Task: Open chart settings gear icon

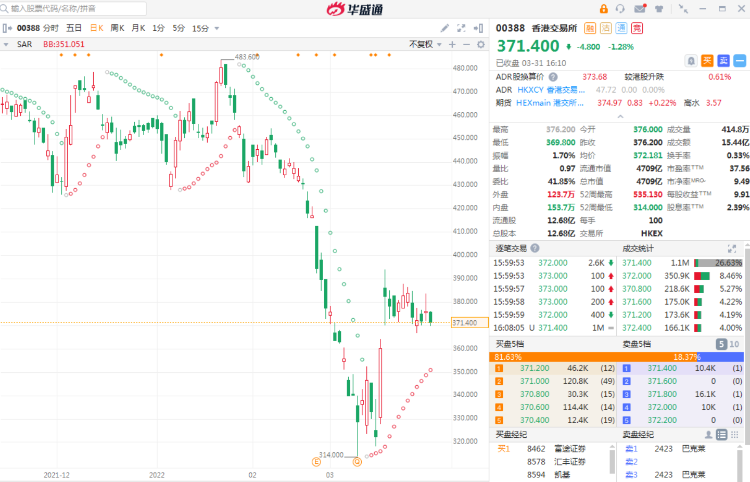Action: [x=481, y=44]
